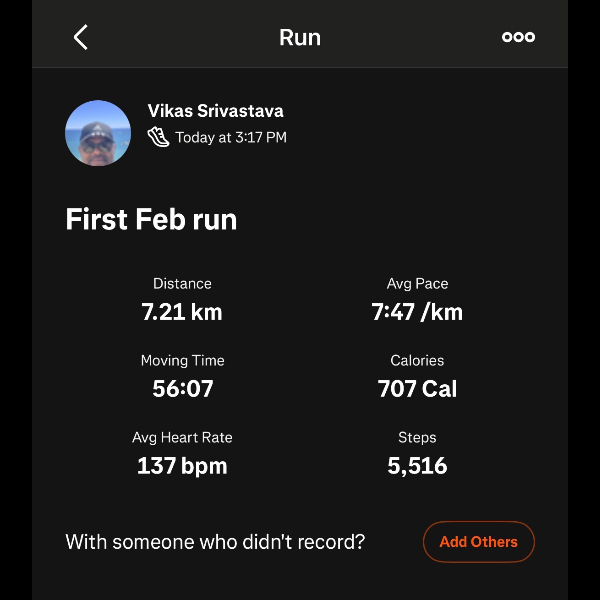600x600 pixels.
Task: Select the First Feb run title
Action: pyautogui.click(x=151, y=219)
